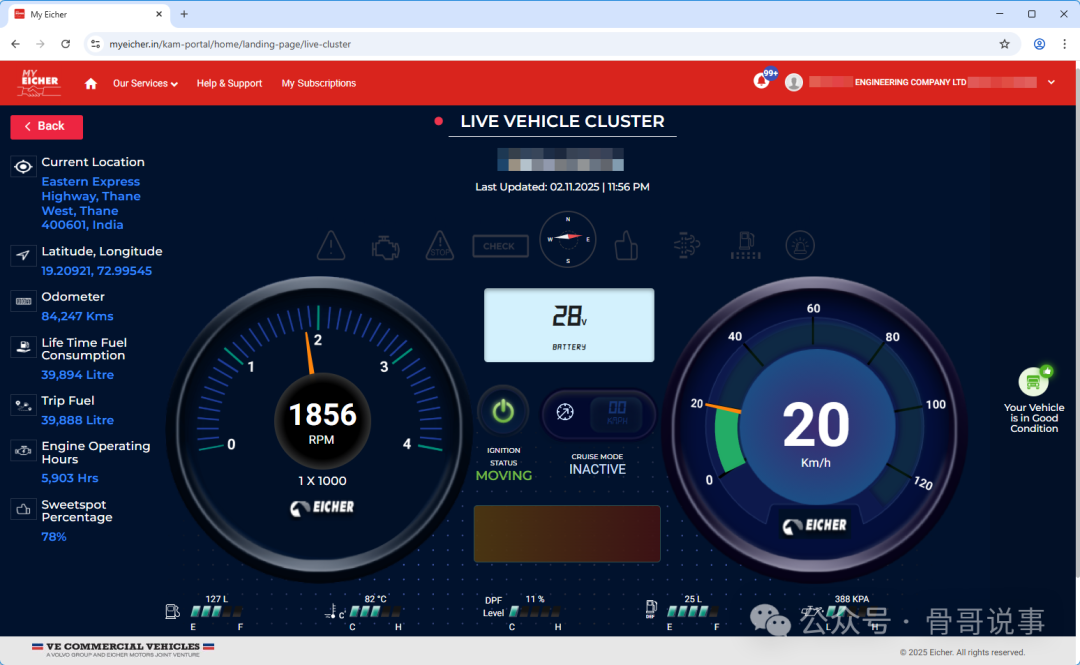Click the site information icon in address bar
Image resolution: width=1080 pixels, height=665 pixels.
(96, 44)
